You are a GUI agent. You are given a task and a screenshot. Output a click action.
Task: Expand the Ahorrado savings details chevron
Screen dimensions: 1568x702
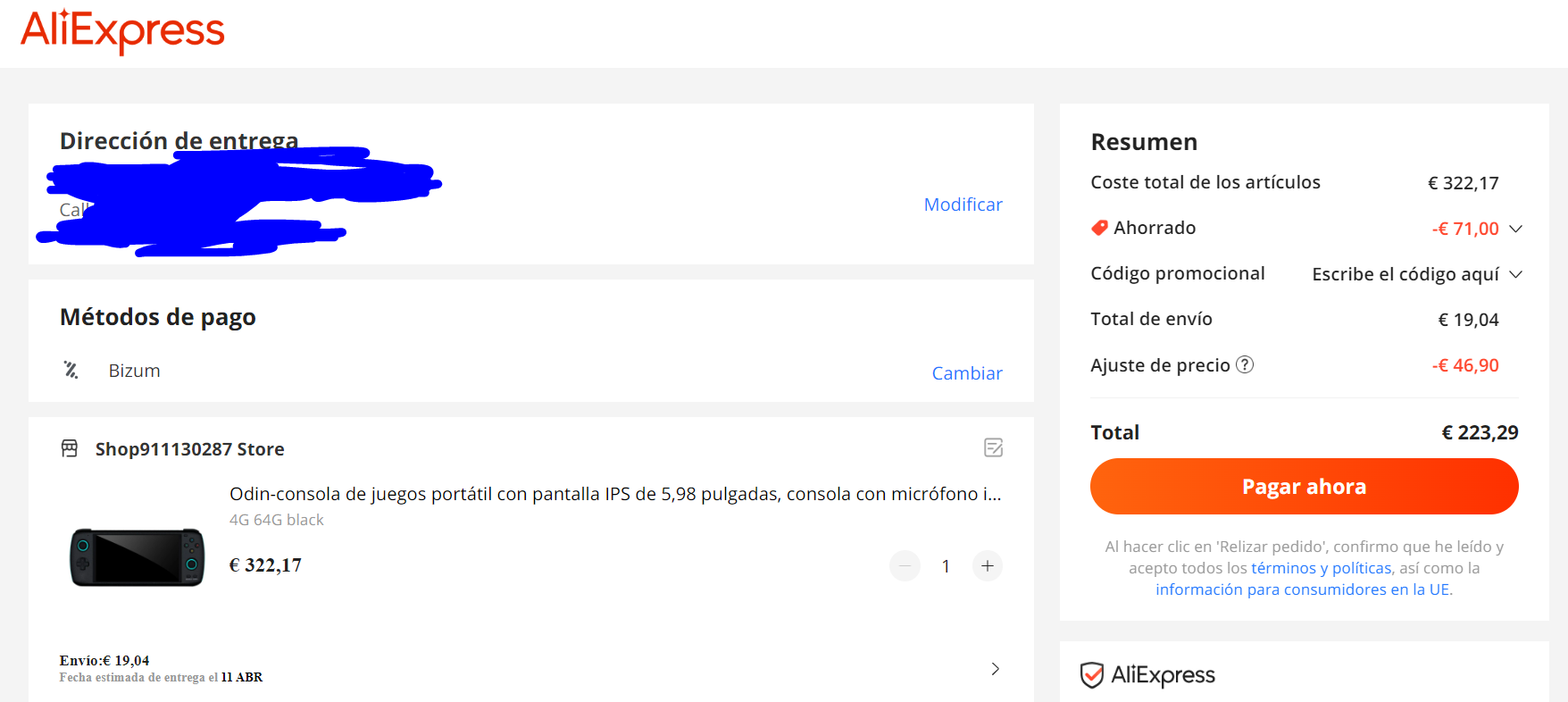(x=1515, y=229)
